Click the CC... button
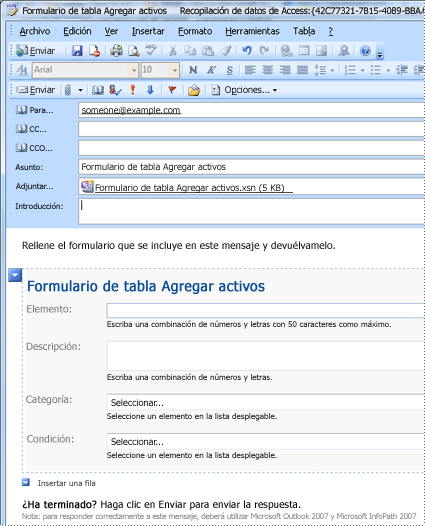The image size is (425, 526). pyautogui.click(x=31, y=129)
